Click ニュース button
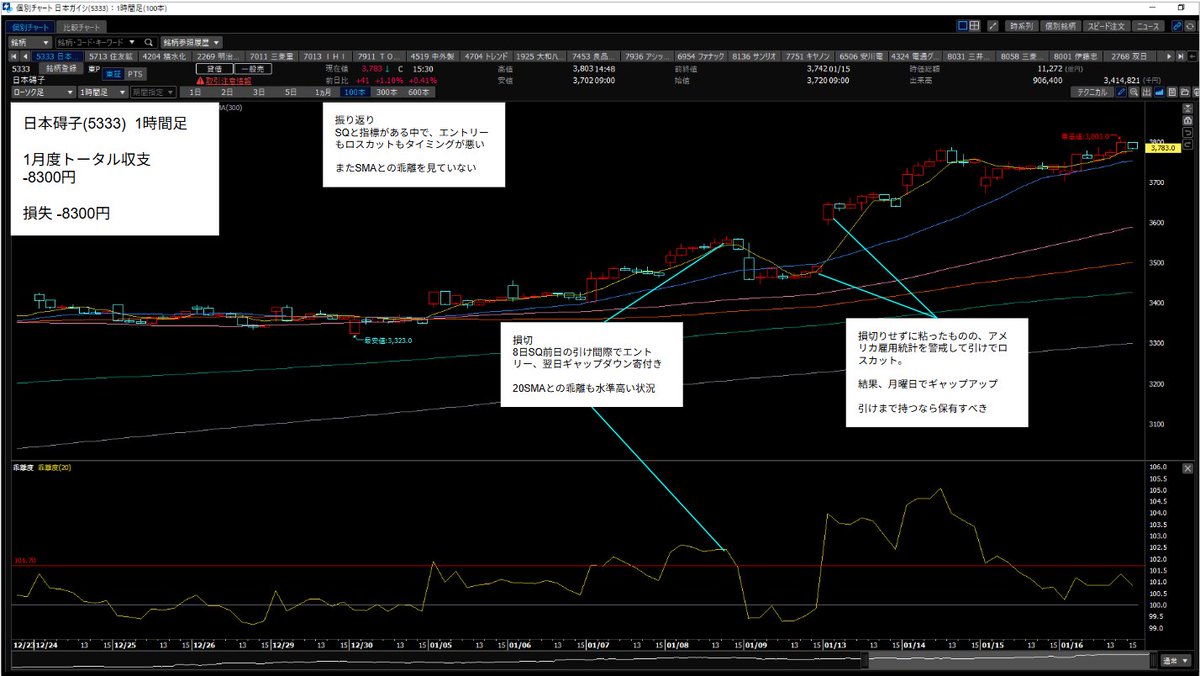 pos(1149,27)
